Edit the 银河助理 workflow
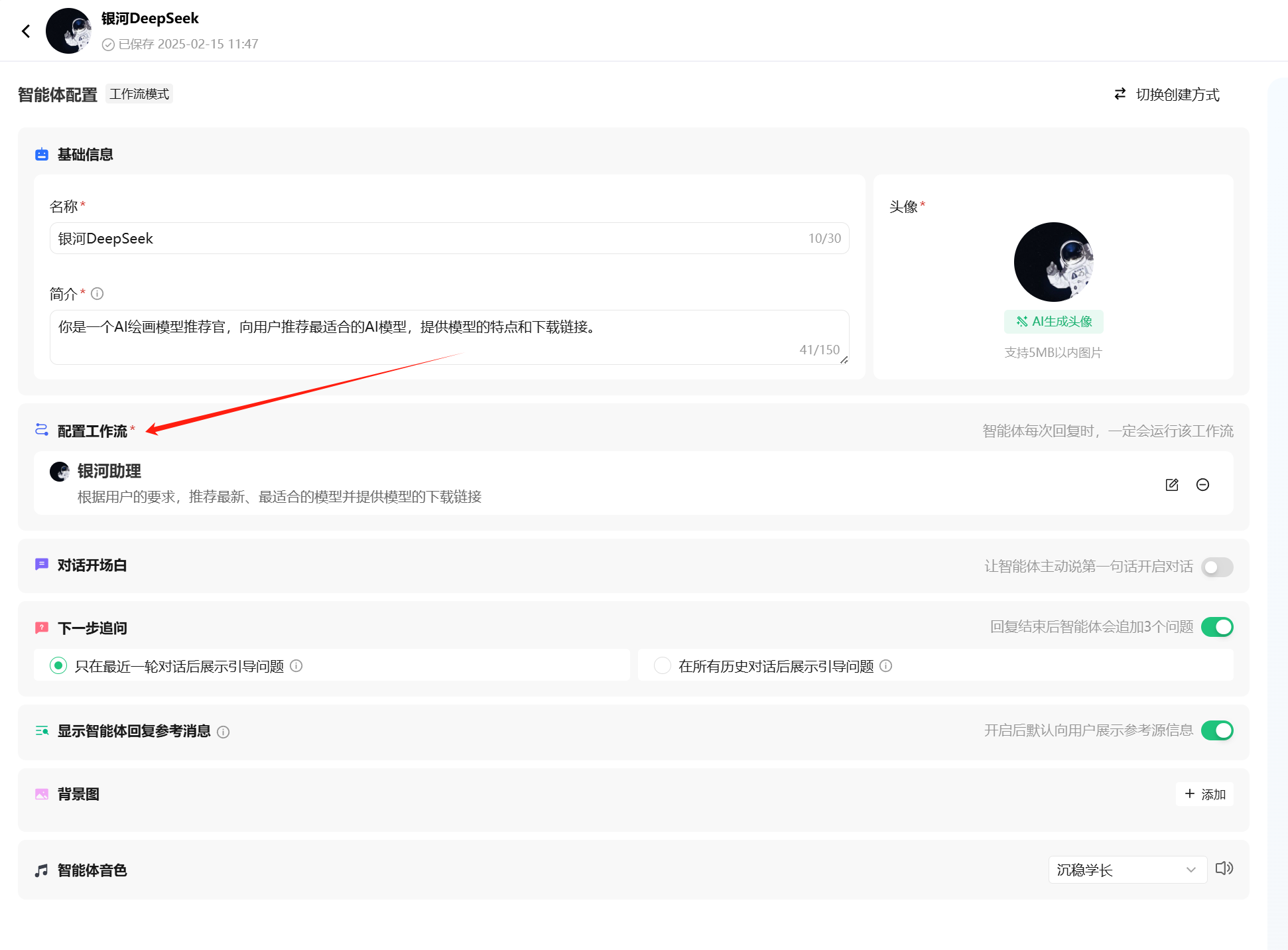 coord(1172,485)
